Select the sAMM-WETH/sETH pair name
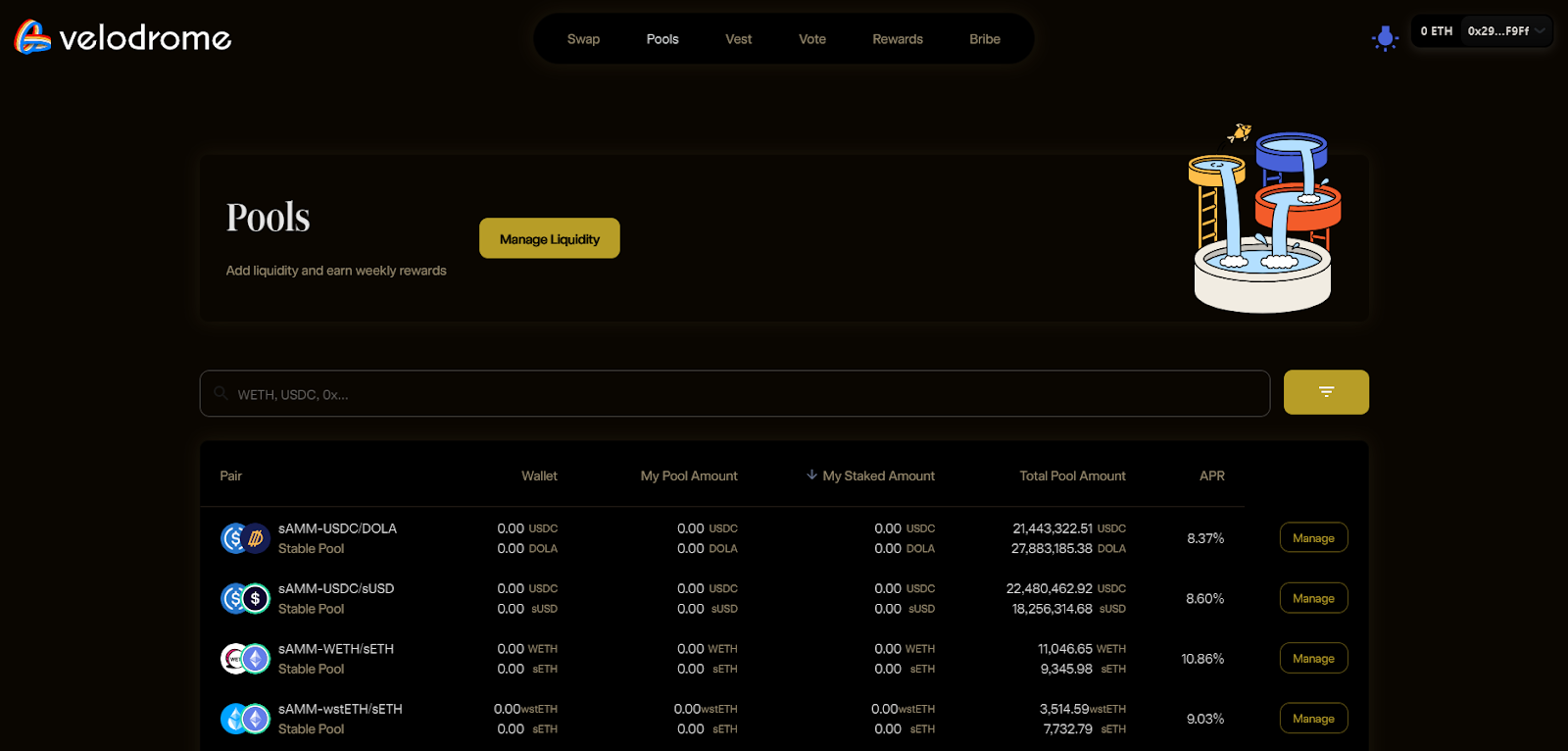Screen dimensions: 1568x751 click(x=336, y=649)
